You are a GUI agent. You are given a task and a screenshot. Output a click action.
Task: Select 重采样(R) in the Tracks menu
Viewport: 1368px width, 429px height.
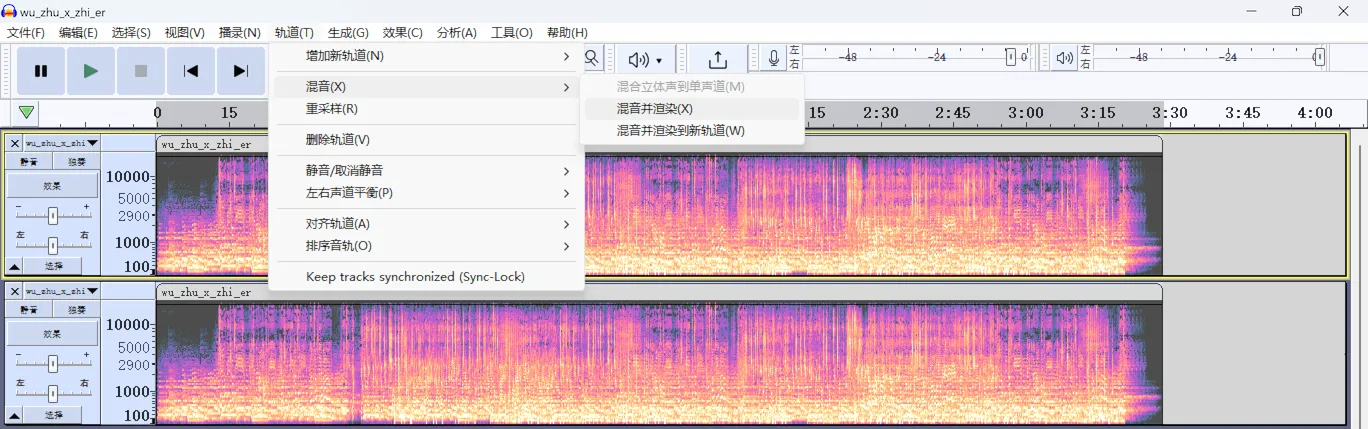coord(331,108)
